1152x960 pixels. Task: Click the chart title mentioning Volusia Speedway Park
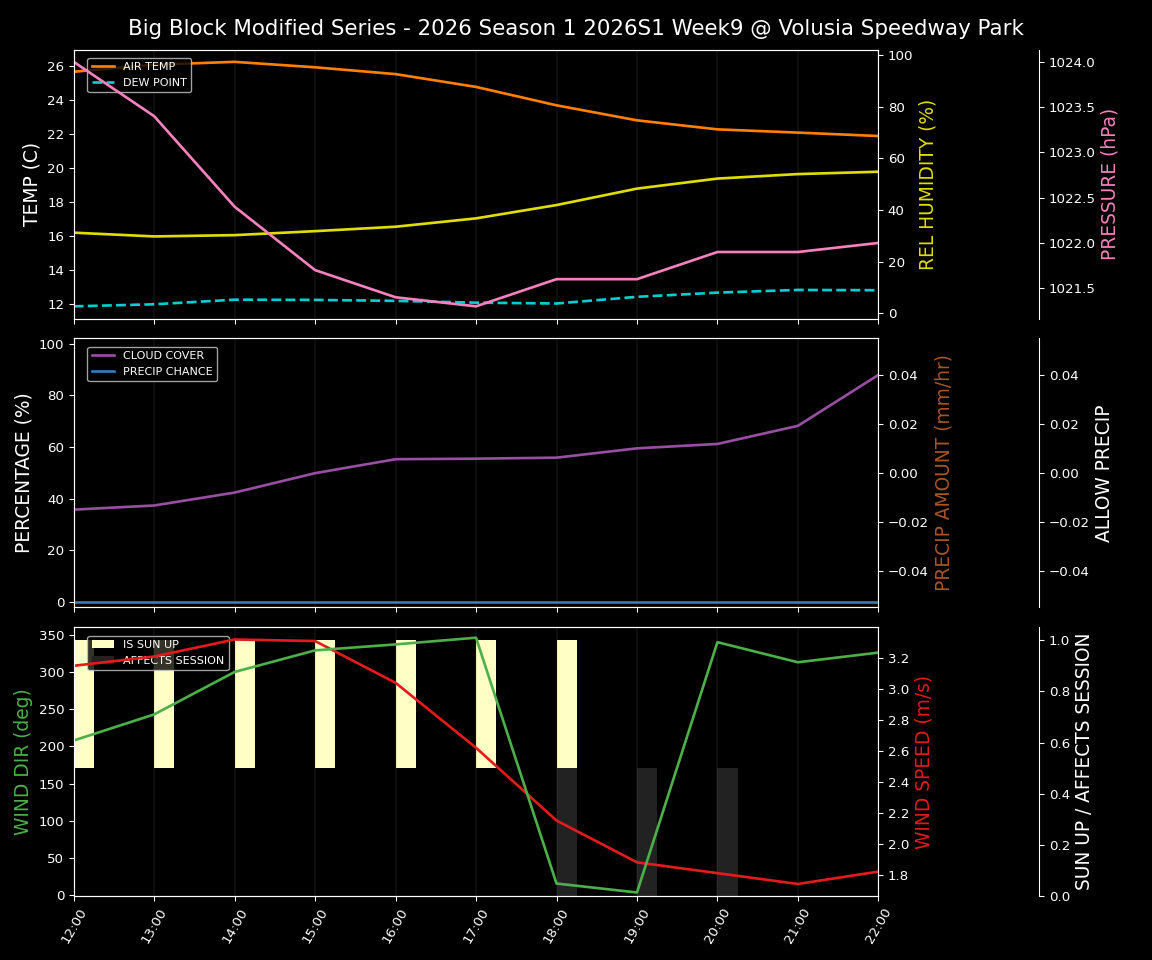pos(576,28)
